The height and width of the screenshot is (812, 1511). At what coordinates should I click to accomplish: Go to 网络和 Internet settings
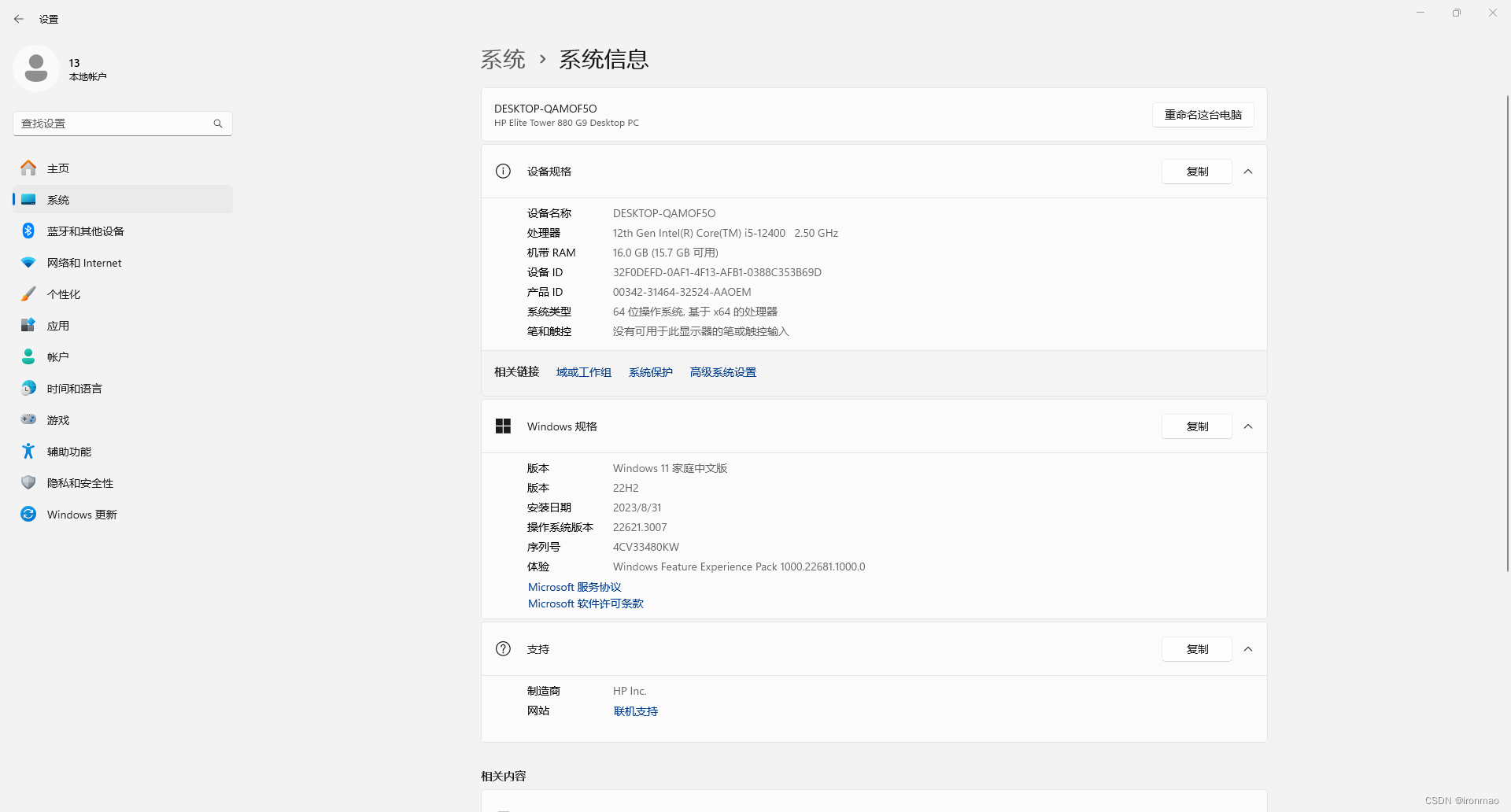123,262
